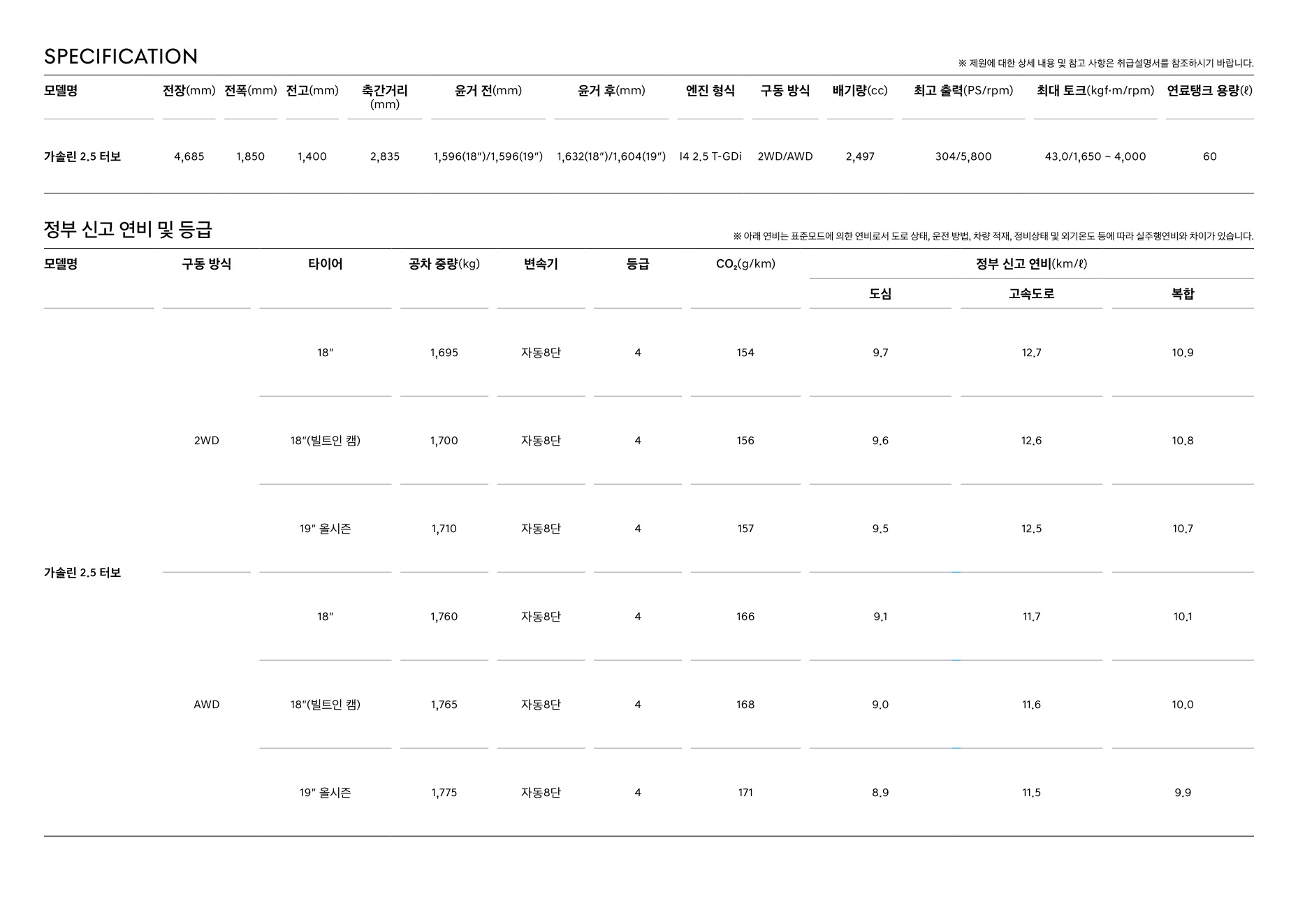The width and height of the screenshot is (1298, 924).
Task: Click the 정부 신고 연비 및 등급 section title
Action: click(128, 229)
